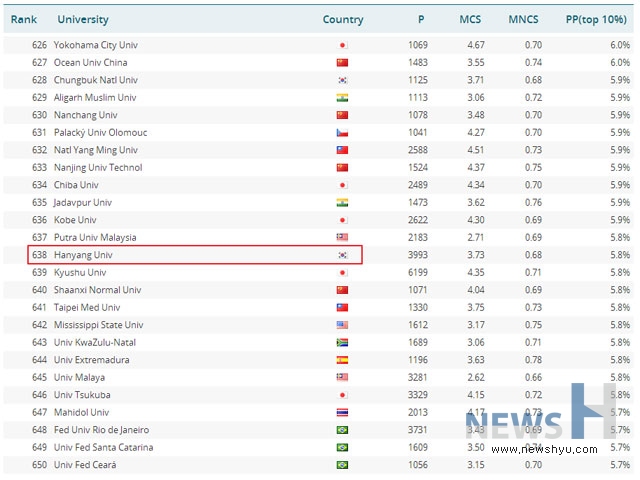
Task: Click the Spanish flag beside Univ Extremadura
Action: coord(342,360)
